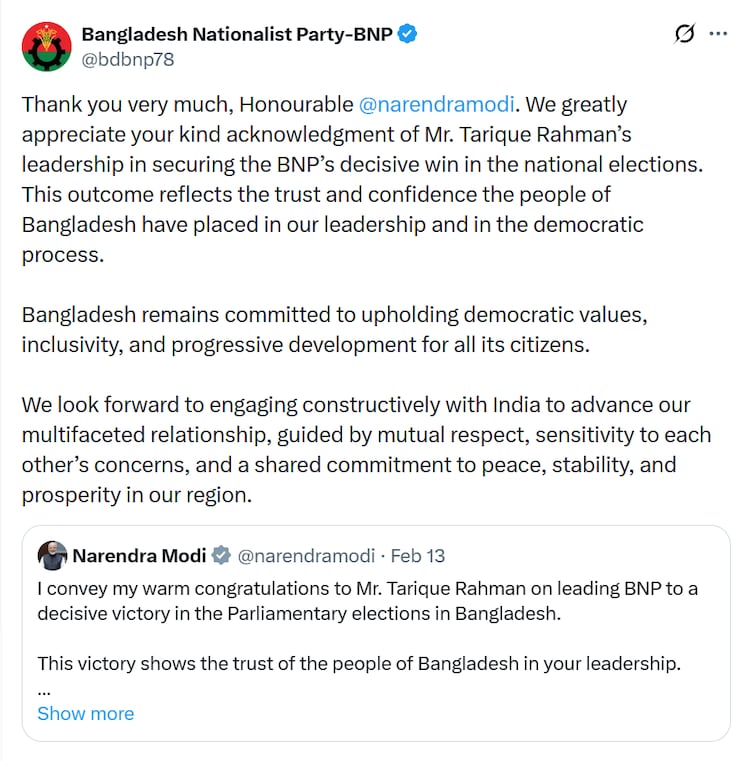Open quoted tweet card via empty area

click(x=450, y=712)
